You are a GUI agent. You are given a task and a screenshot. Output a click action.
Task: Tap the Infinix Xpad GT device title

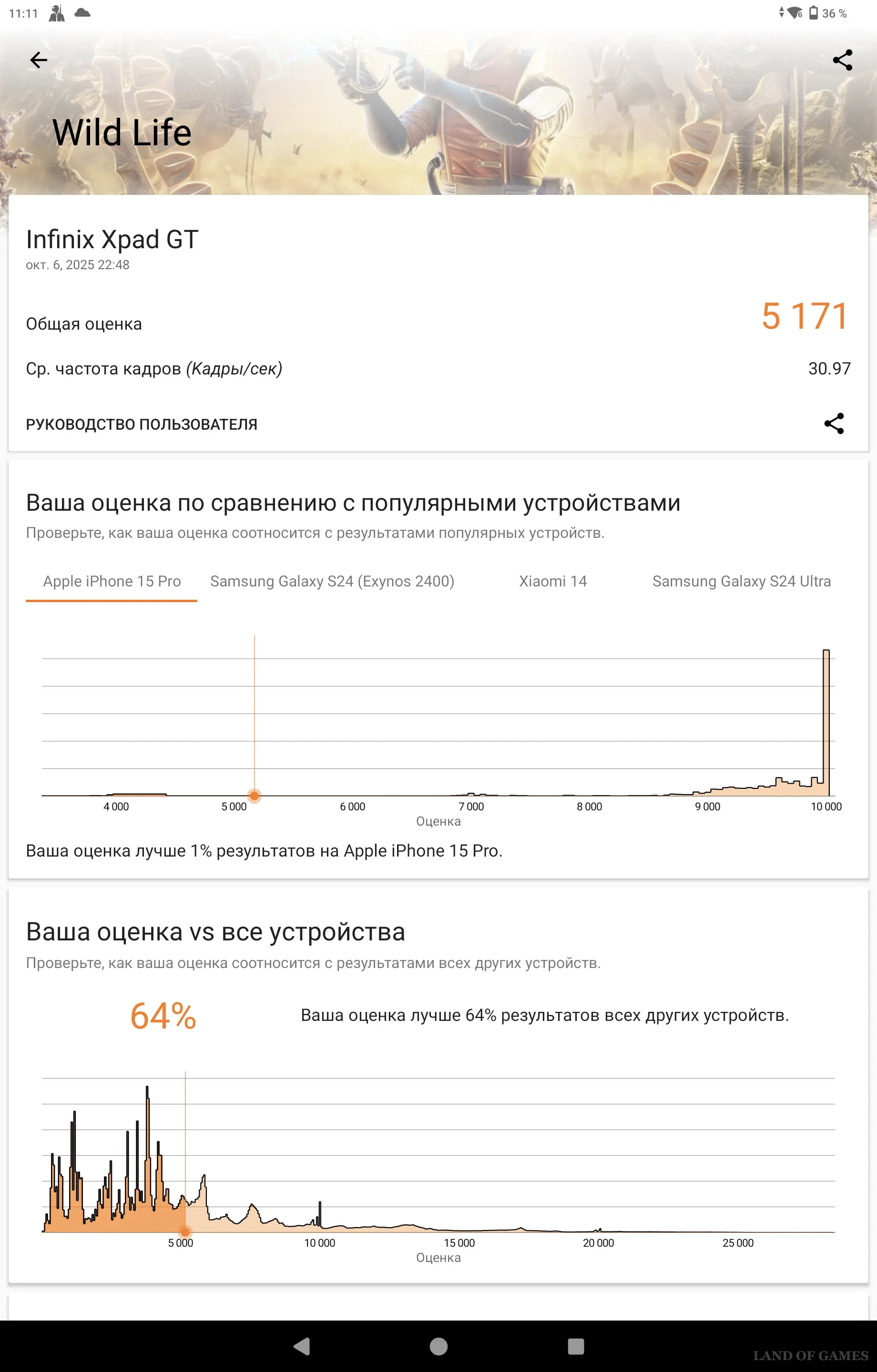tap(112, 239)
